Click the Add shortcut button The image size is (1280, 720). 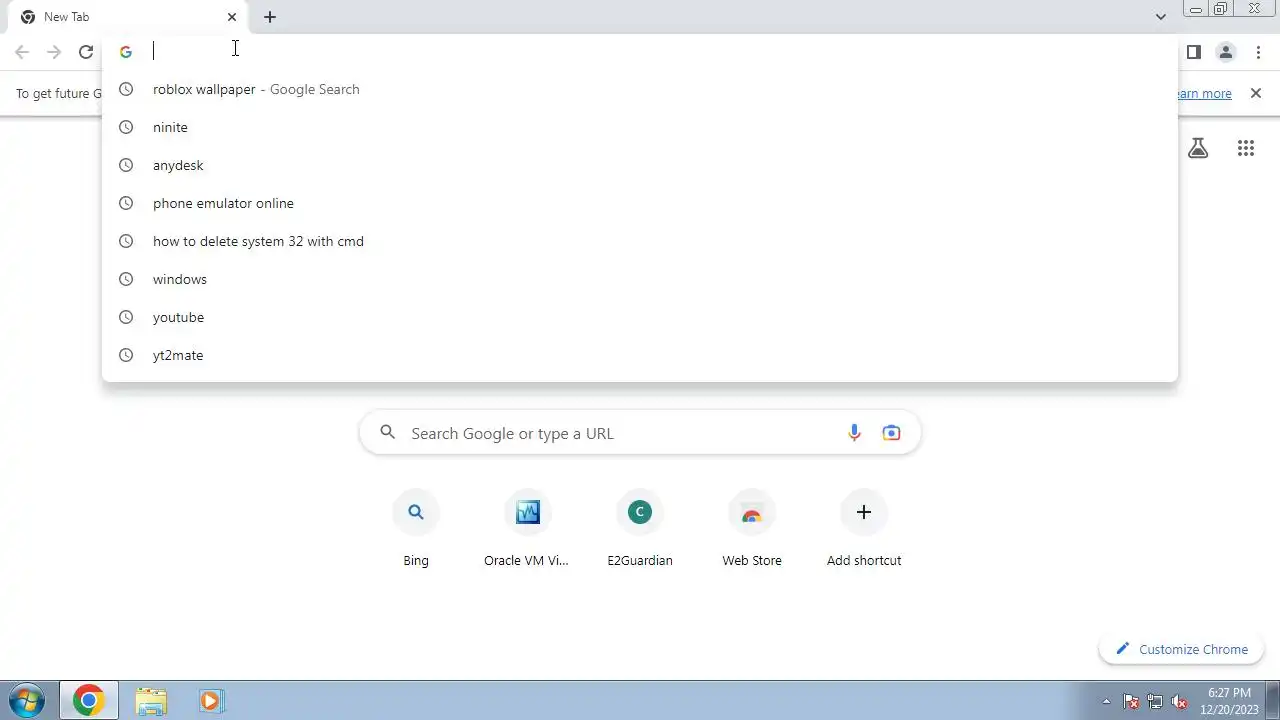click(x=864, y=530)
